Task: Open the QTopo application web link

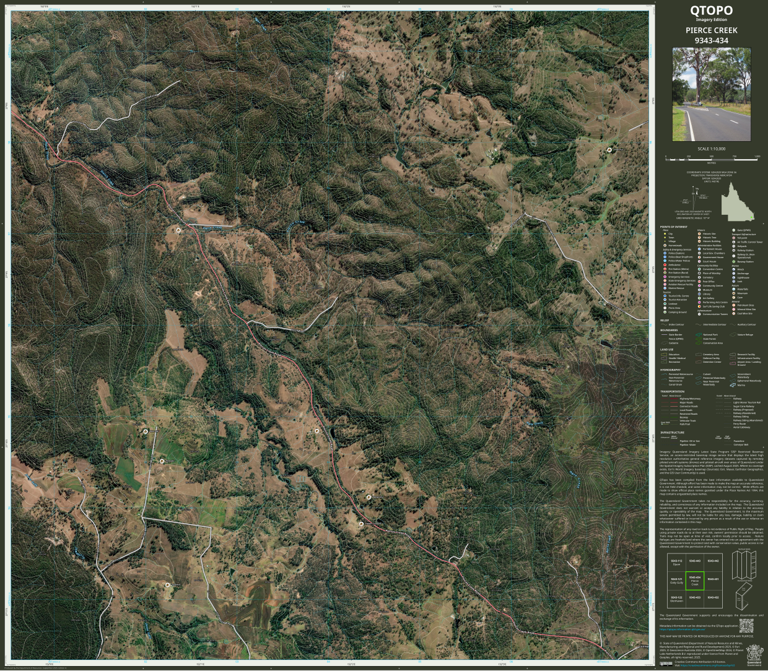Action: (x=682, y=629)
